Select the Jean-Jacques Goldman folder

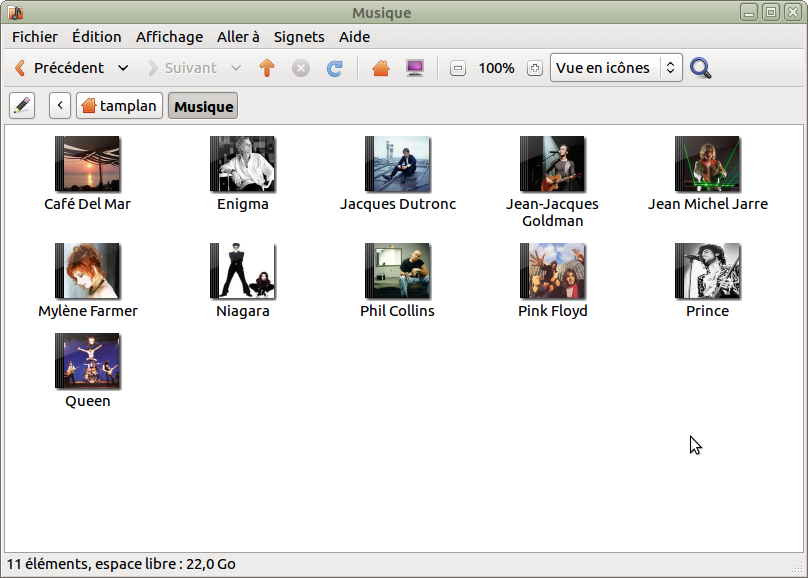coord(552,182)
